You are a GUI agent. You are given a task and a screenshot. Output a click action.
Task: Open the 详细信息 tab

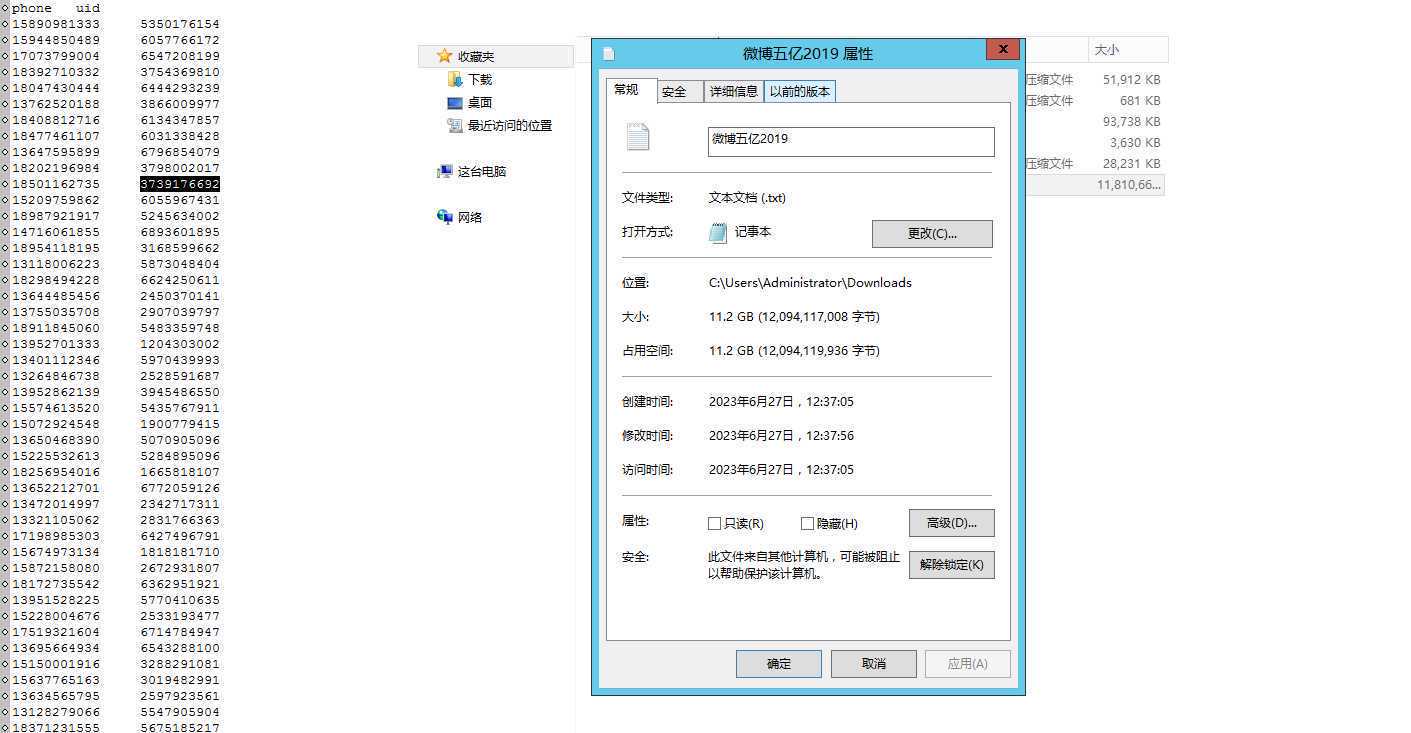[734, 92]
